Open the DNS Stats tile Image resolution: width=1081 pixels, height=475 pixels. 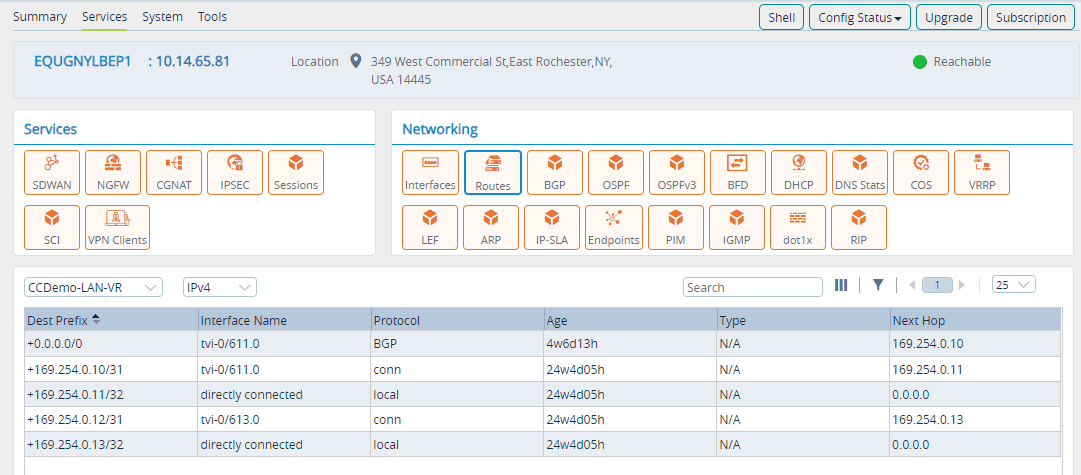[x=860, y=172]
